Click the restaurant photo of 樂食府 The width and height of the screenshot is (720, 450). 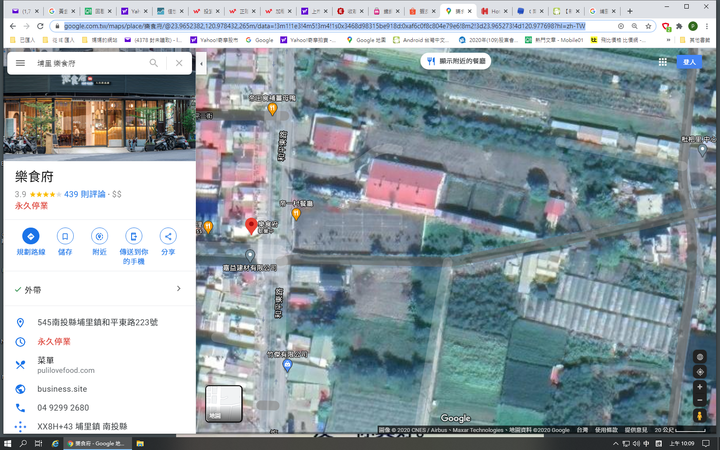pyautogui.click(x=100, y=118)
